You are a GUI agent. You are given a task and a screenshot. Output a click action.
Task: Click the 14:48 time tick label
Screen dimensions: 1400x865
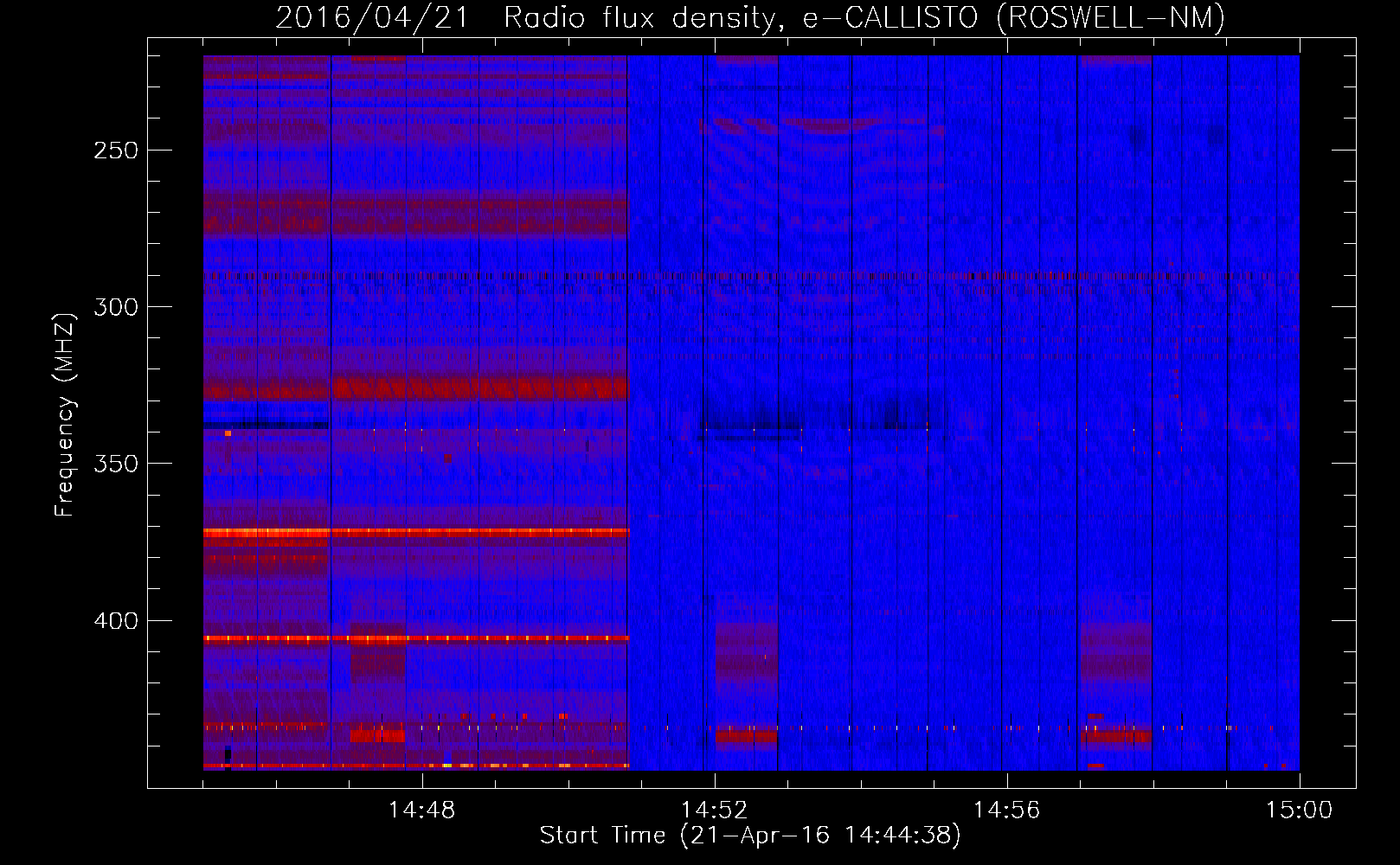click(421, 811)
